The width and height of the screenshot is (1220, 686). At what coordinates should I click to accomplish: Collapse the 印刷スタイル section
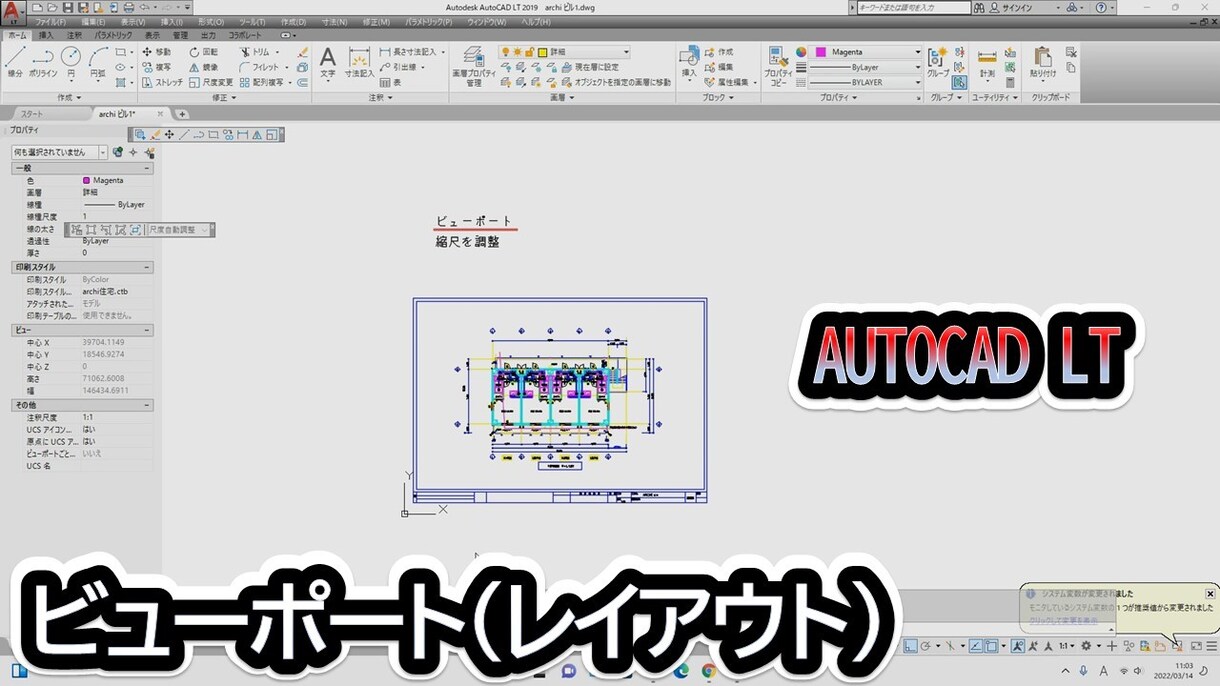click(148, 268)
